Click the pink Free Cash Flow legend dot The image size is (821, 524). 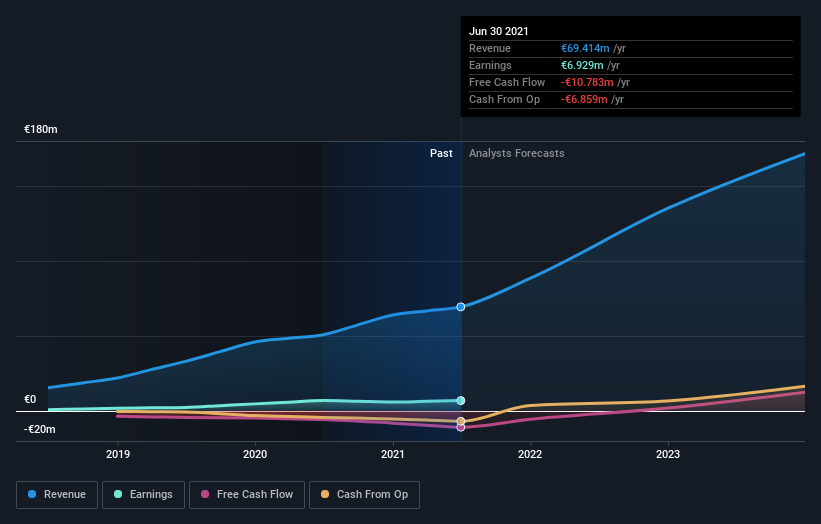click(x=205, y=494)
